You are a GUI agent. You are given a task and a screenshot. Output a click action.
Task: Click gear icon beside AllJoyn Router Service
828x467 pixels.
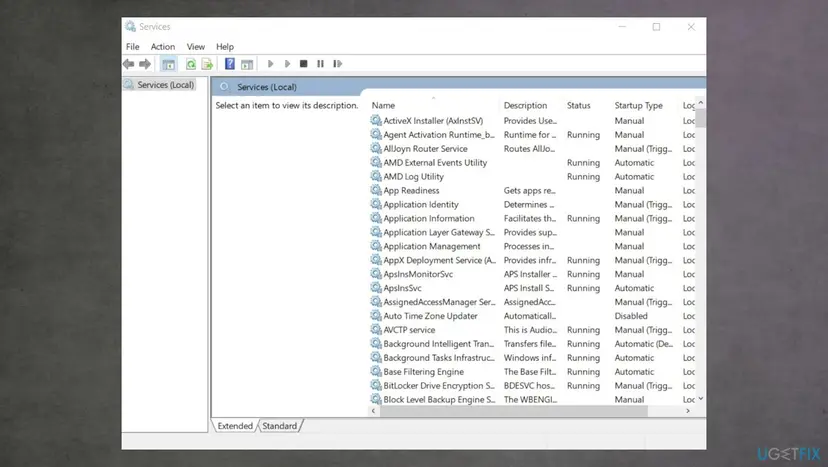click(x=375, y=148)
